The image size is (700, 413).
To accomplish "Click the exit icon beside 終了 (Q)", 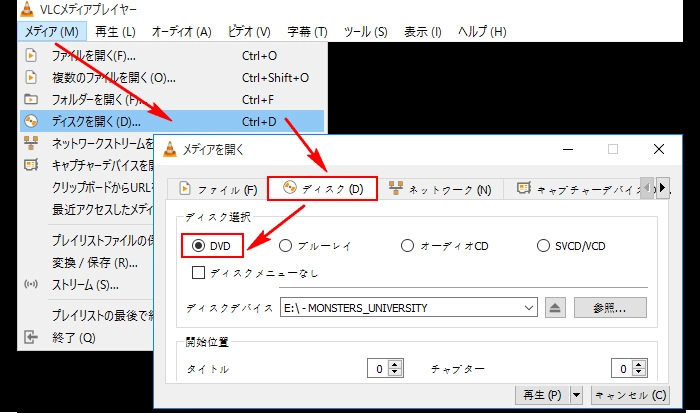I will pyautogui.click(x=31, y=337).
